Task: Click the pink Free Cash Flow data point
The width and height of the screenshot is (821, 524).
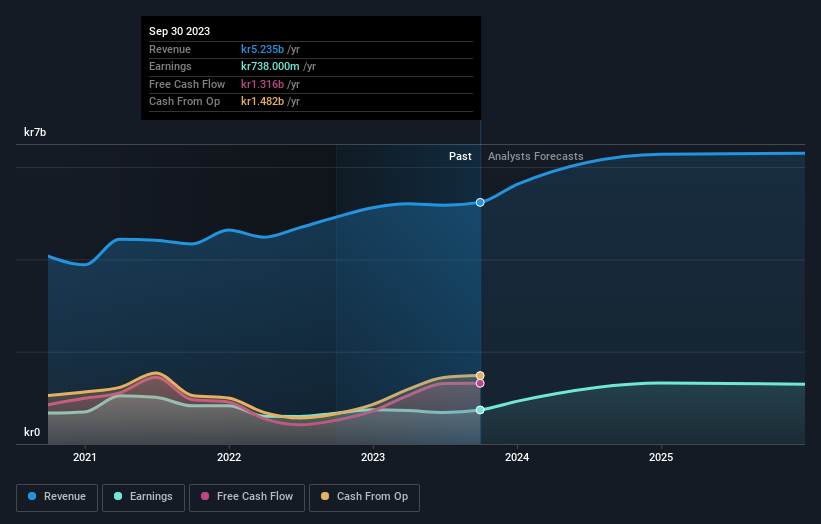Action: coord(480,384)
